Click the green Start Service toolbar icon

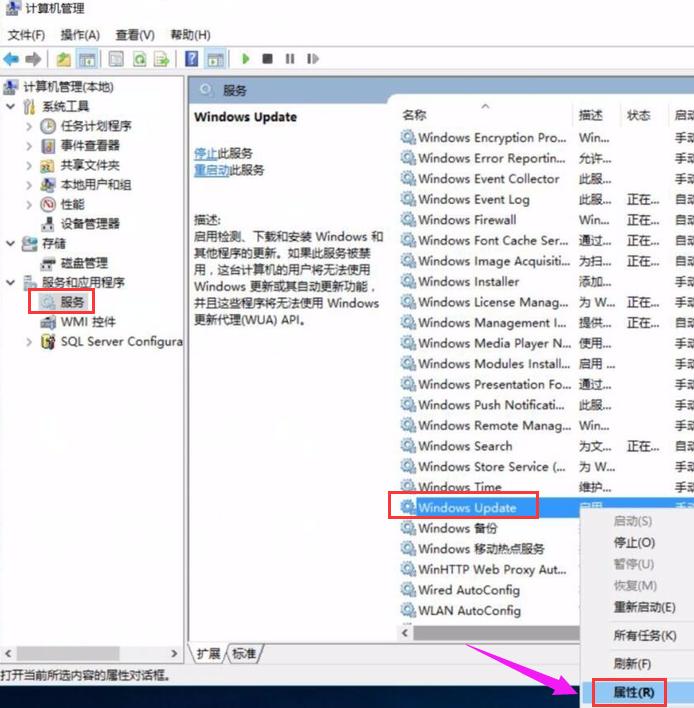point(245,59)
